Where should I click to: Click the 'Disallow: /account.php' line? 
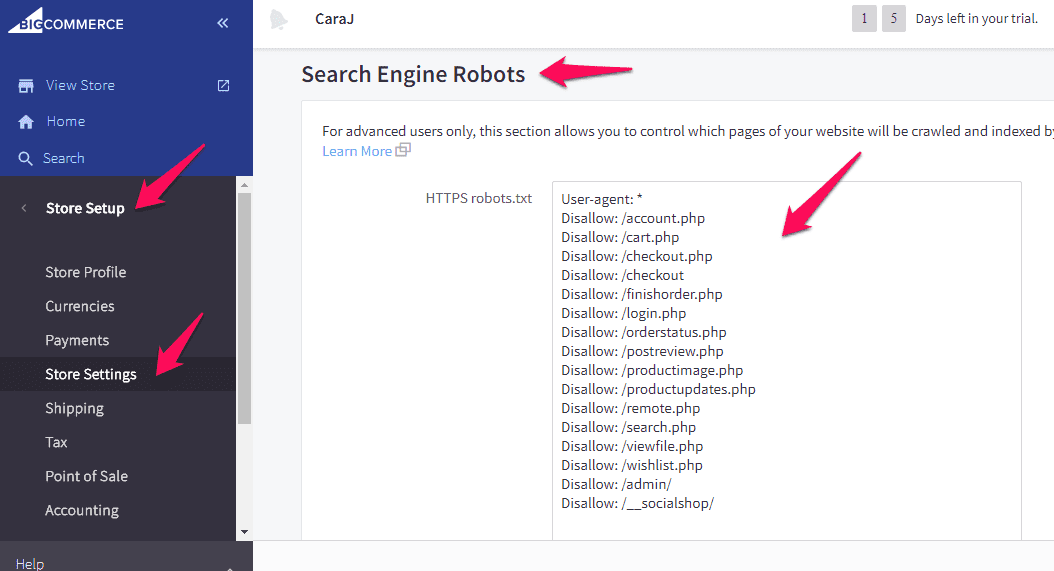pyautogui.click(x=633, y=219)
